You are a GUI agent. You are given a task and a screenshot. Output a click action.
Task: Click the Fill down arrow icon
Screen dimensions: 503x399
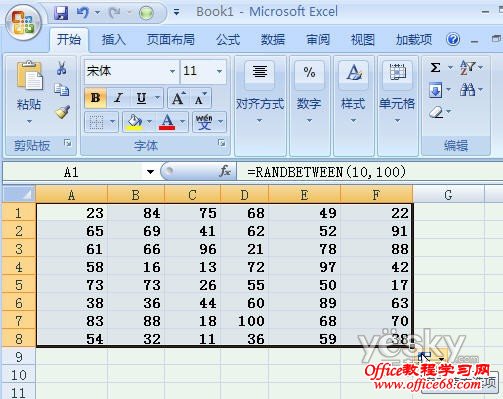point(435,90)
